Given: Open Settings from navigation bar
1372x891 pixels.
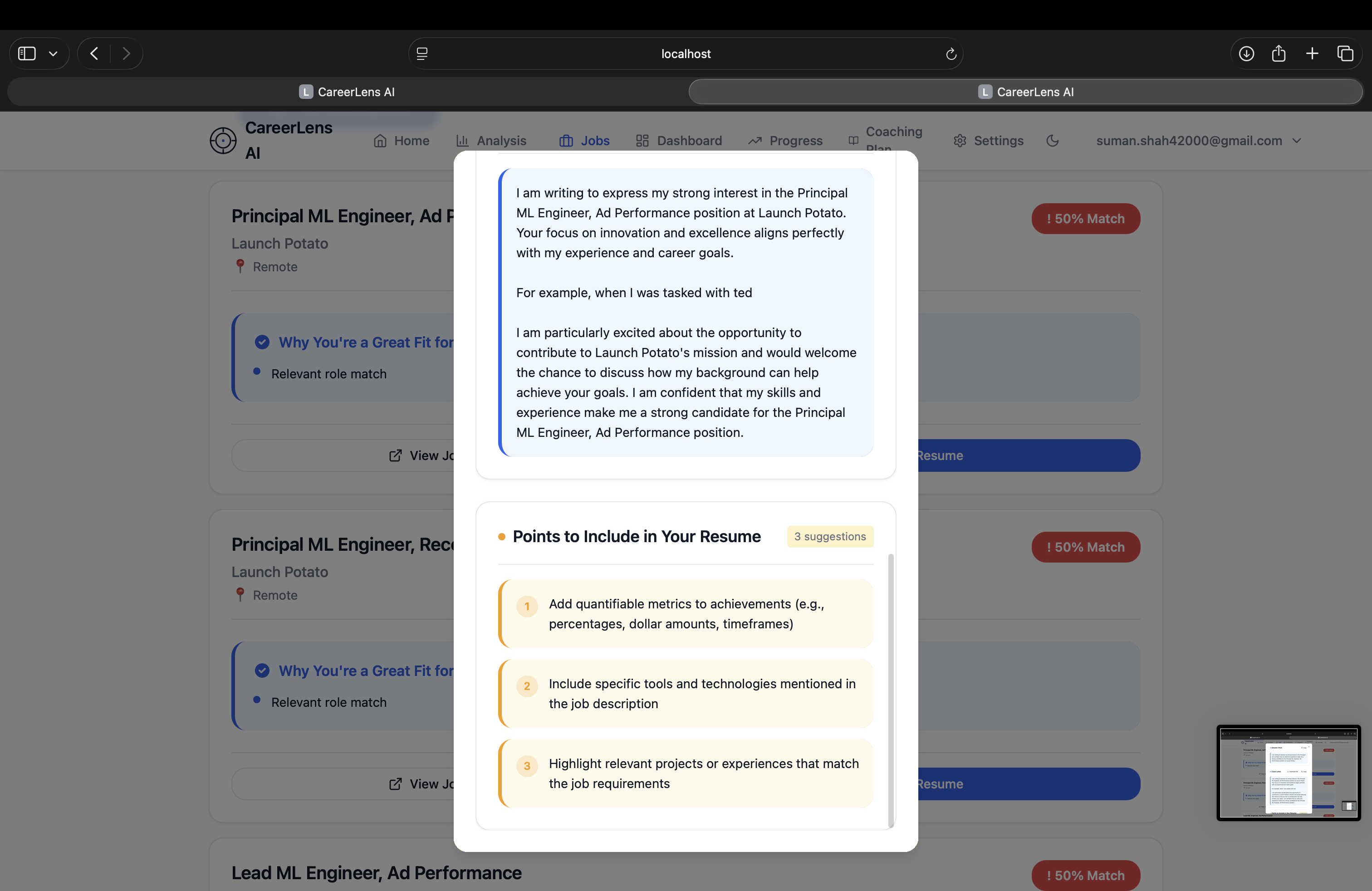Looking at the screenshot, I should tap(988, 141).
